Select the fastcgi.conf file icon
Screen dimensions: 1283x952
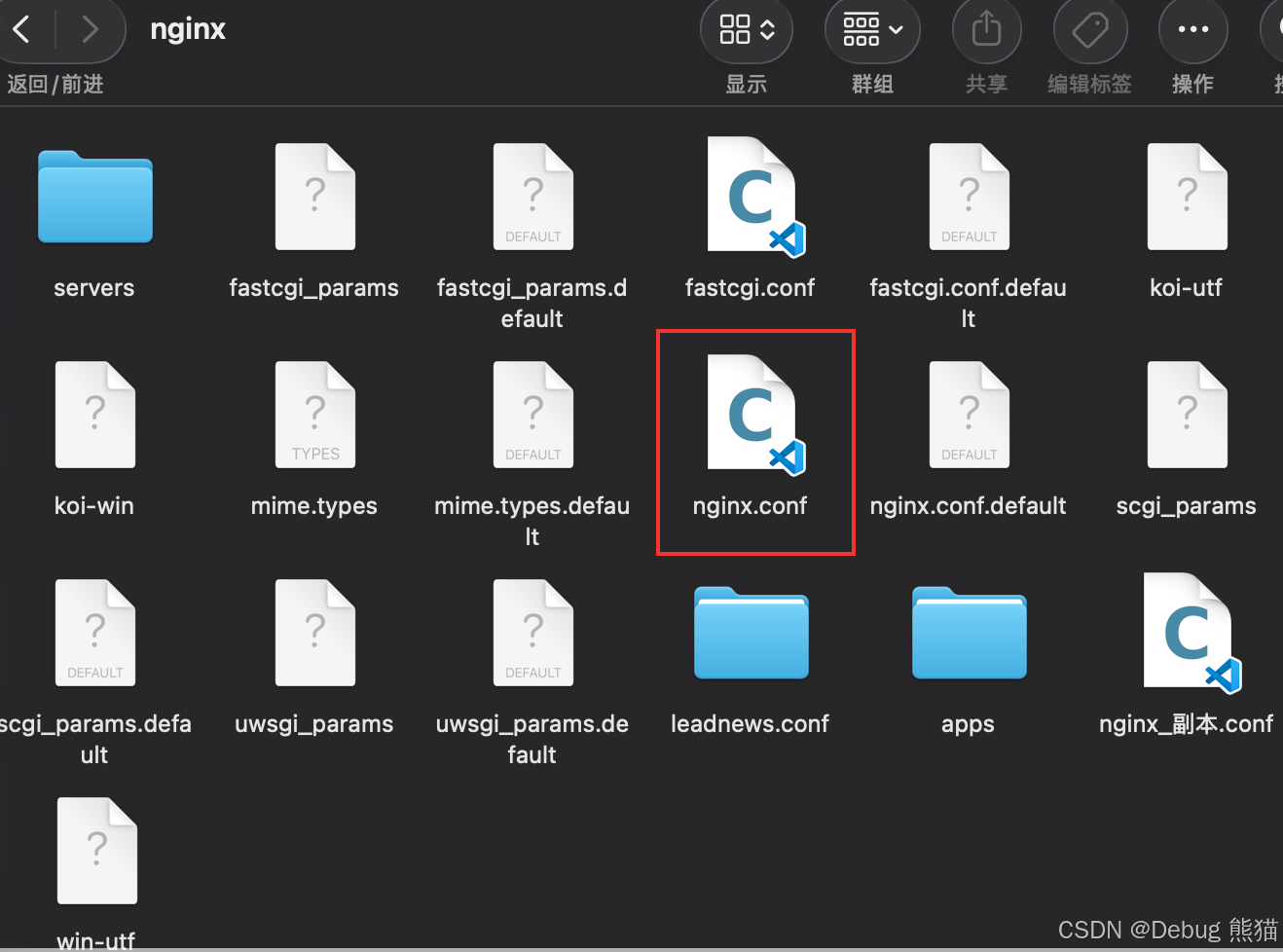[x=755, y=196]
